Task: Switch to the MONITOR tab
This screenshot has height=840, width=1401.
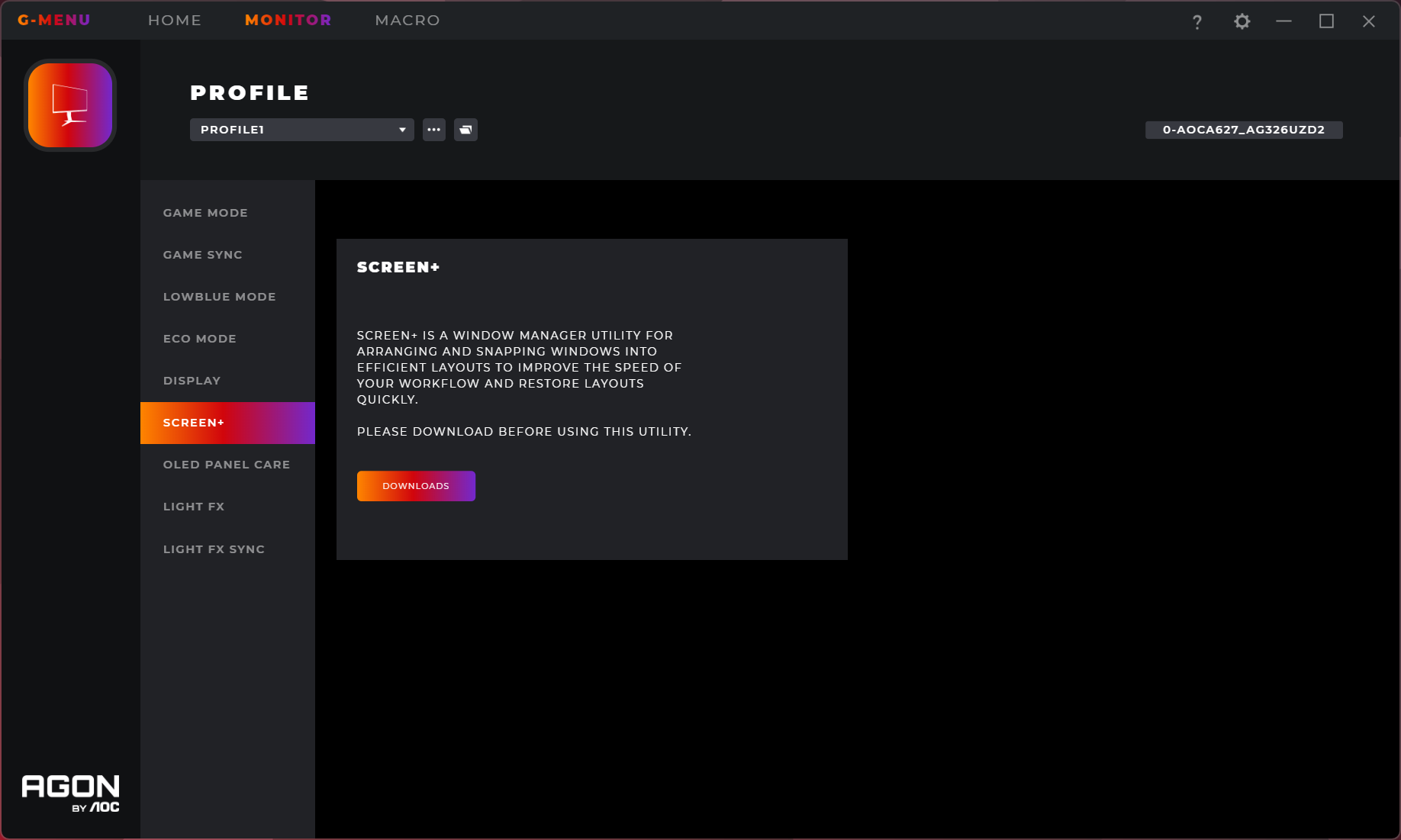Action: [288, 20]
